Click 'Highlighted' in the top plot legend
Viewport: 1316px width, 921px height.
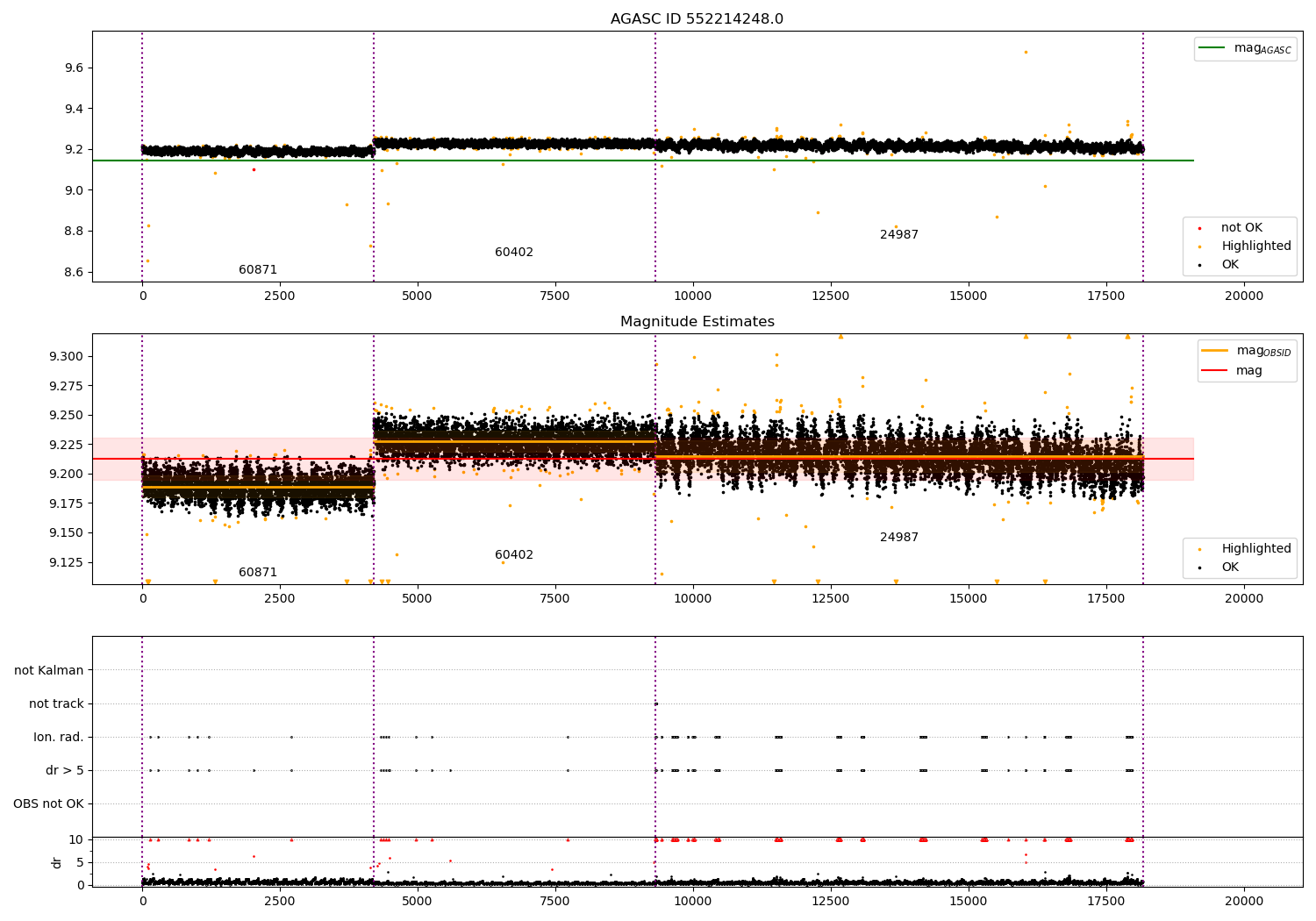click(1256, 246)
